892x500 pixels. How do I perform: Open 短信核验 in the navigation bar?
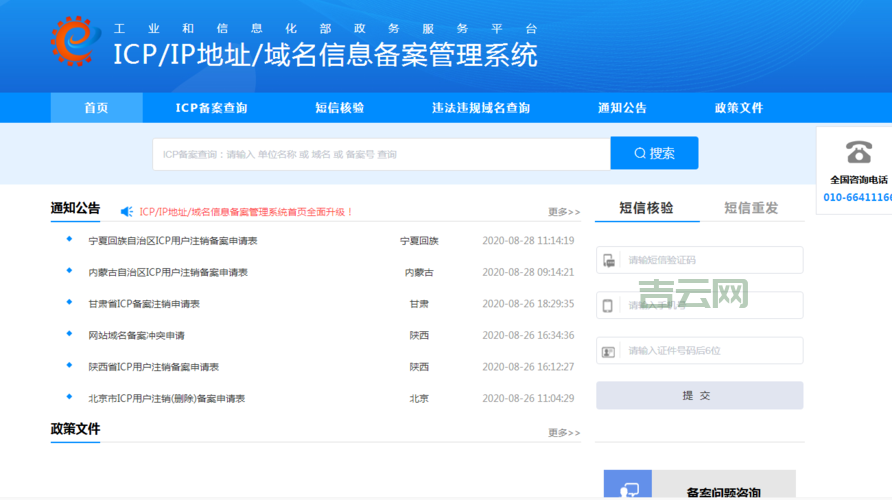coord(340,108)
